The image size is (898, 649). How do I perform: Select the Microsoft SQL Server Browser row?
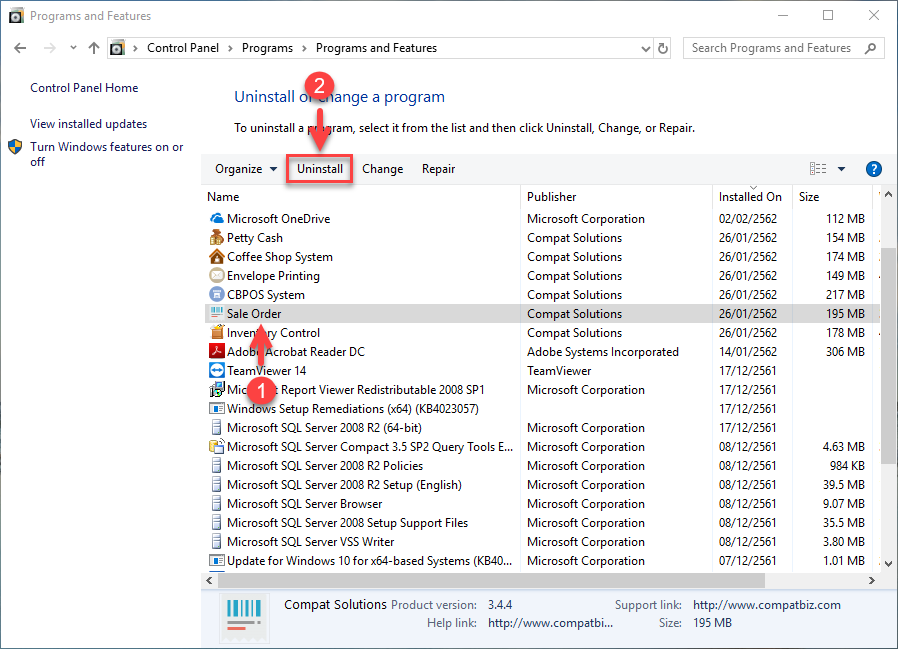pyautogui.click(x=542, y=504)
